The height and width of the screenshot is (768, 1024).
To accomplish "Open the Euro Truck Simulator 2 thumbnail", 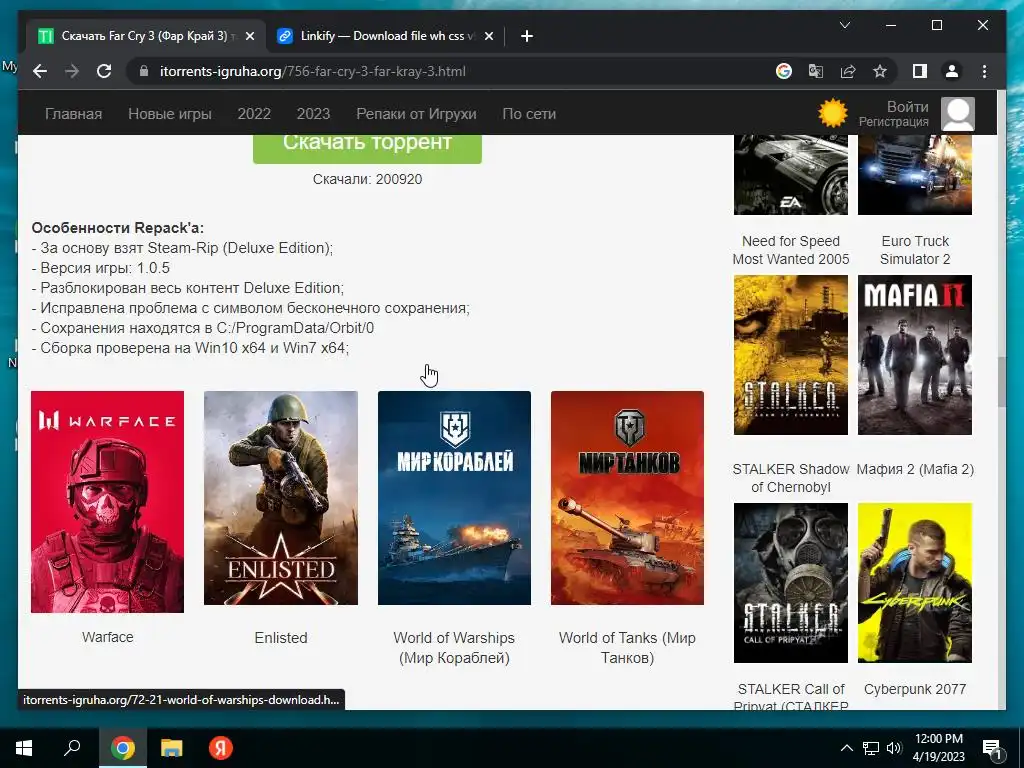I will (915, 174).
